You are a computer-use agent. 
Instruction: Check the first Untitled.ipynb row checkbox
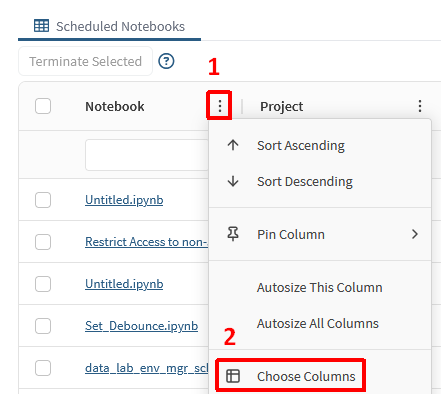pos(43,200)
